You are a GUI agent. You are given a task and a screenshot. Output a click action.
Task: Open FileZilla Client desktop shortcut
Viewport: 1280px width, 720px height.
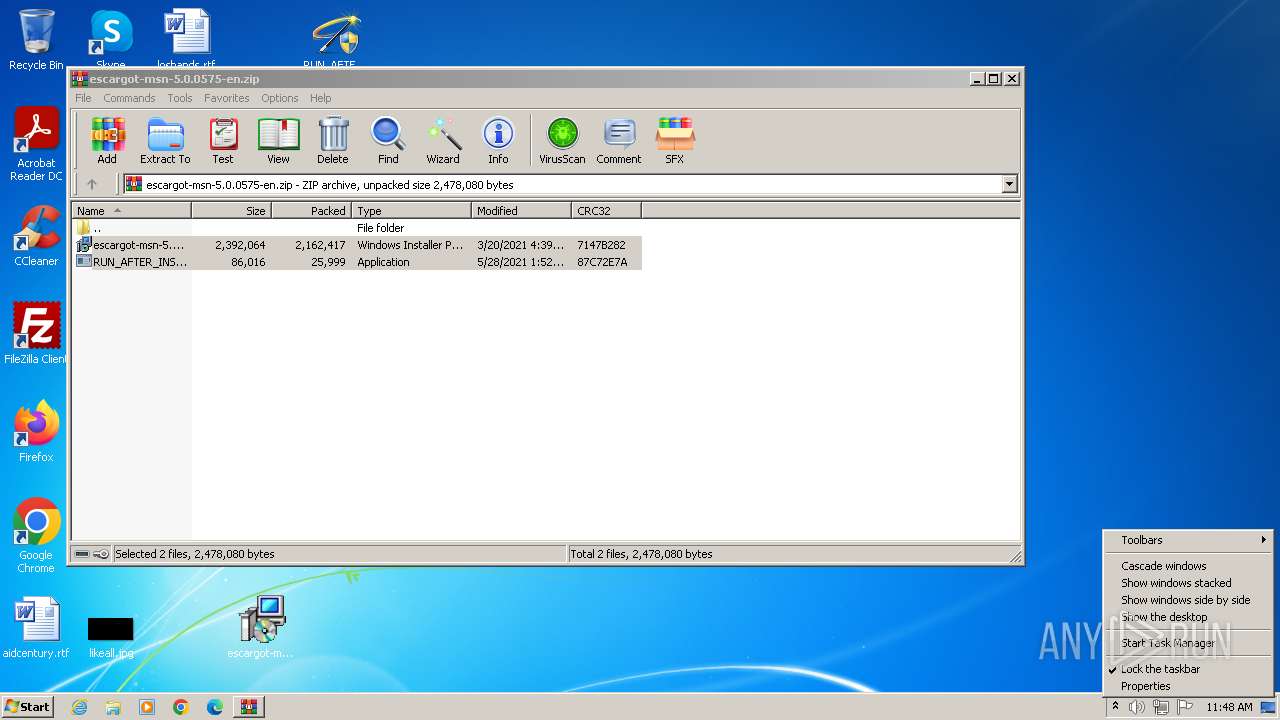point(36,334)
